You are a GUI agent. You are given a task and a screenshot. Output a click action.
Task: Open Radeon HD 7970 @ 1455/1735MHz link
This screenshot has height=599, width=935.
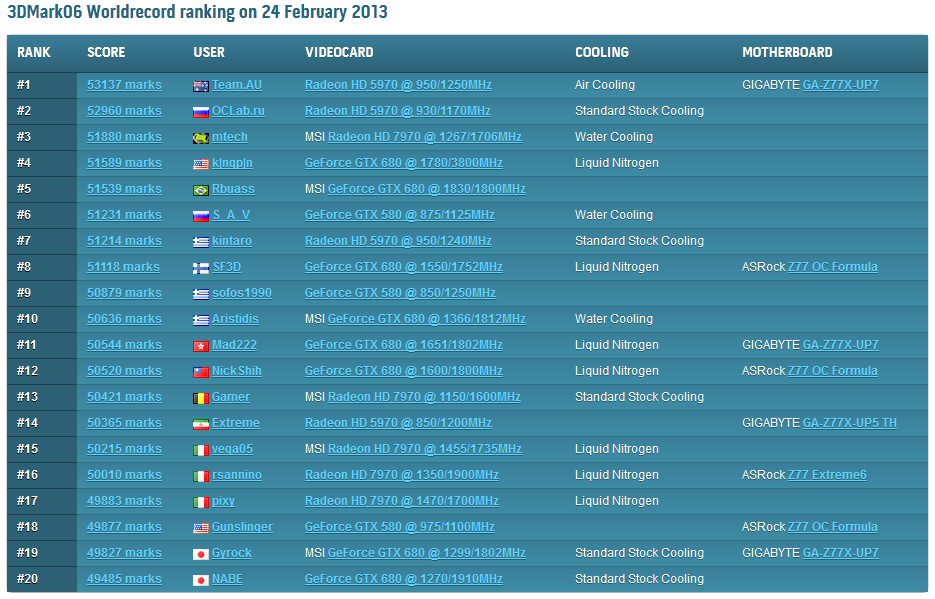click(425, 449)
